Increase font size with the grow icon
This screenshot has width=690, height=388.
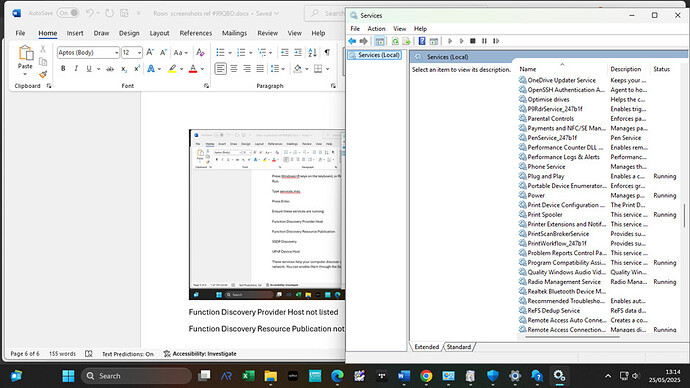[x=150, y=52]
